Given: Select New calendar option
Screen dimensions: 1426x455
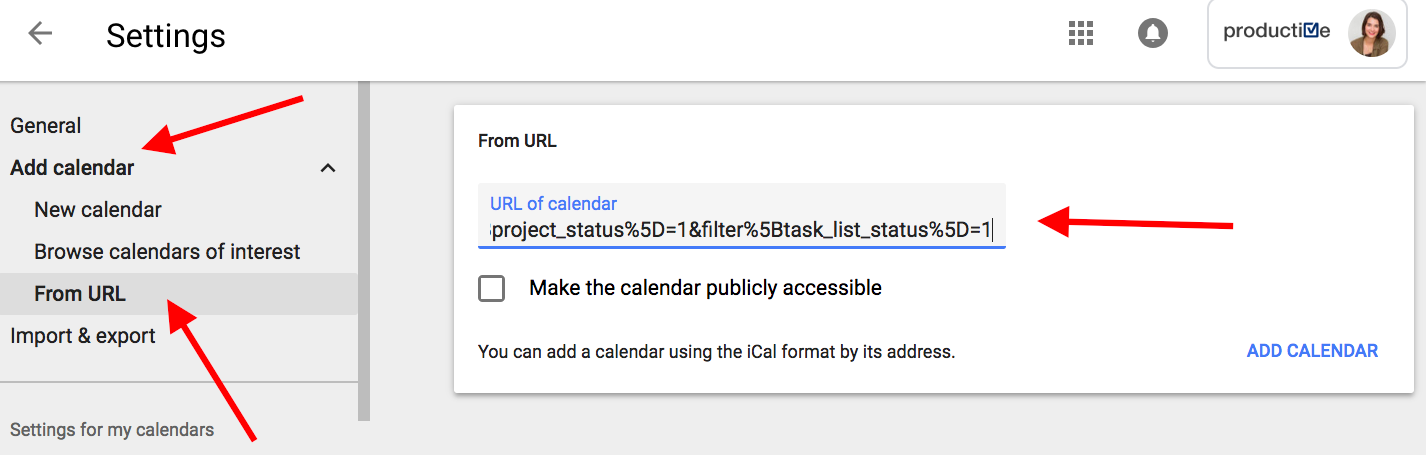Looking at the screenshot, I should tap(98, 210).
